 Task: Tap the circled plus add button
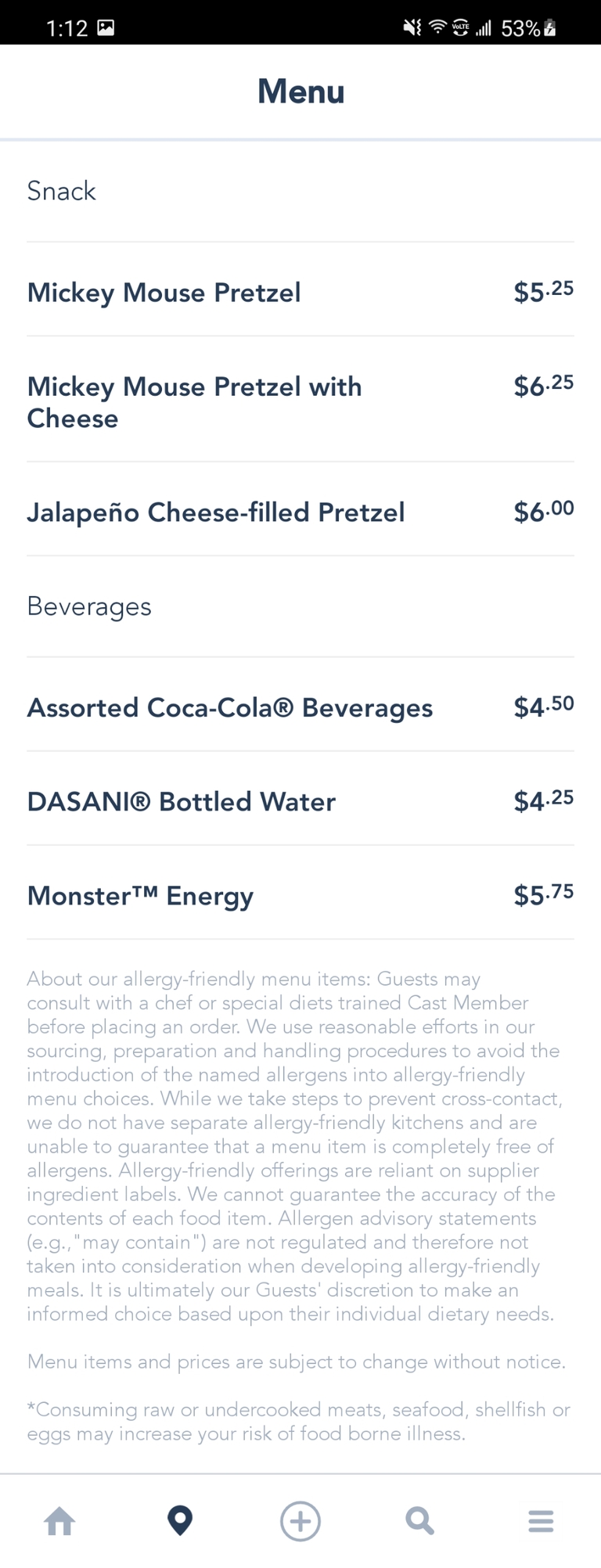coord(300,1521)
